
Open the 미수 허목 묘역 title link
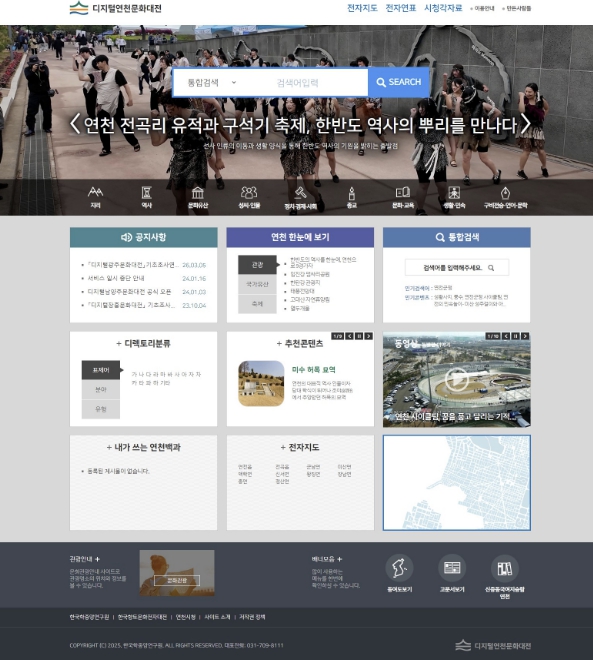(314, 370)
